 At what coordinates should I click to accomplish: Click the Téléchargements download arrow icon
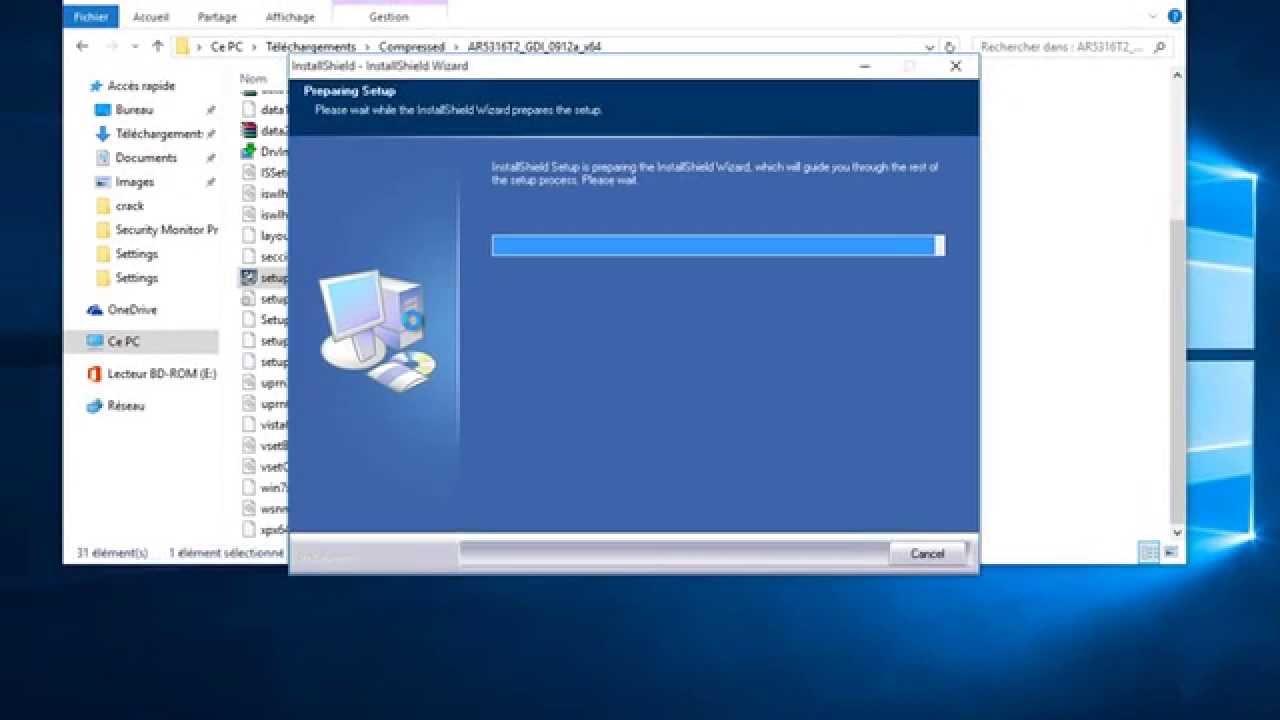click(102, 134)
